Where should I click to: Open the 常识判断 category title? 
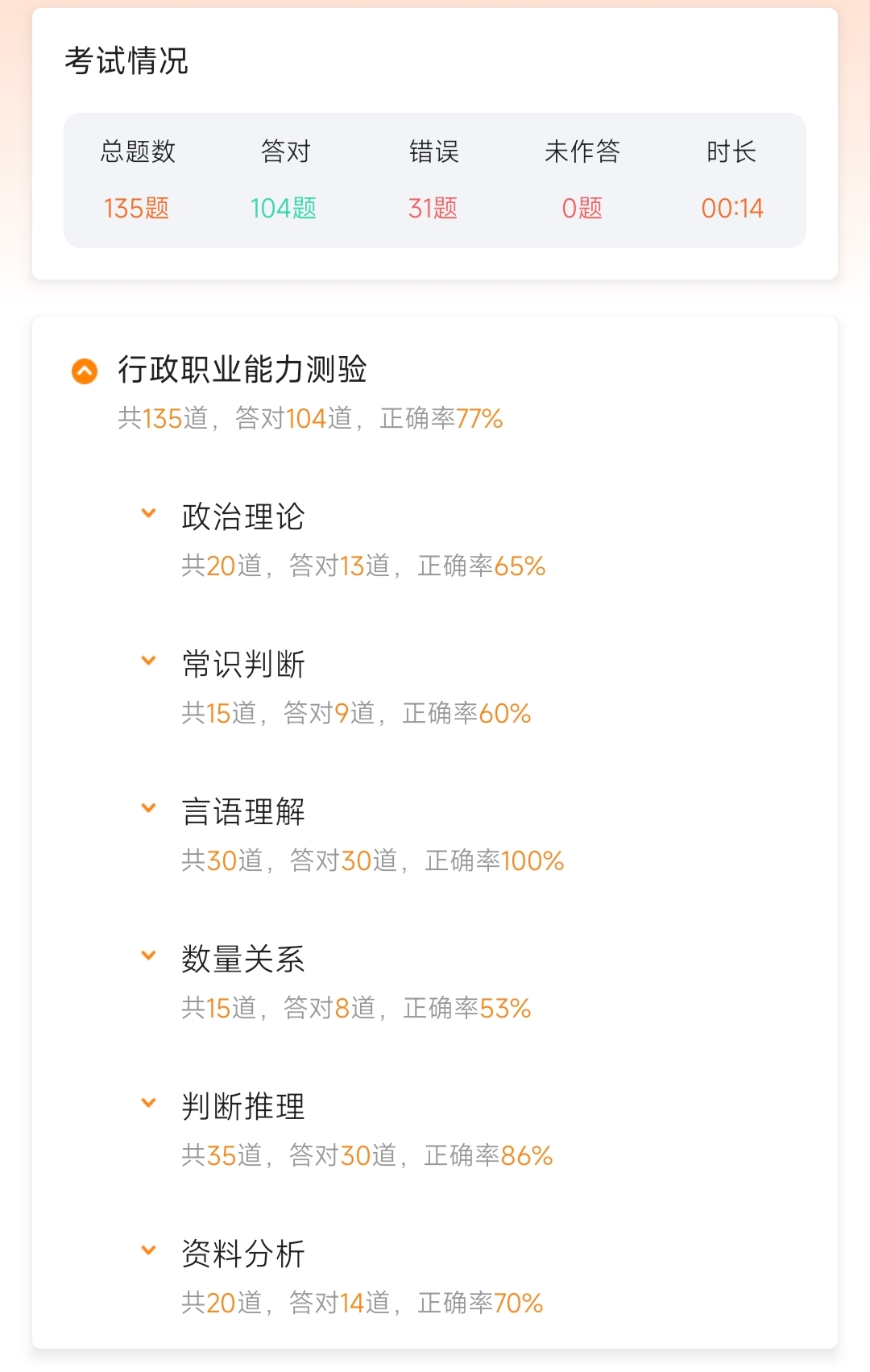click(x=243, y=665)
